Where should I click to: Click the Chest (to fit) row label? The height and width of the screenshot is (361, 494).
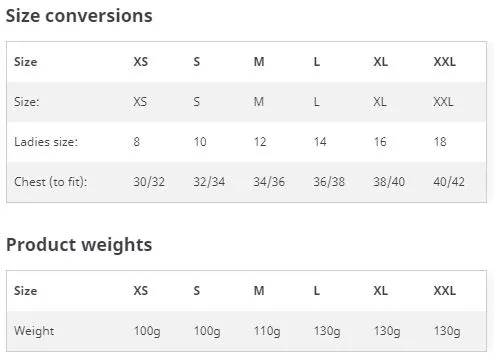[x=51, y=182]
